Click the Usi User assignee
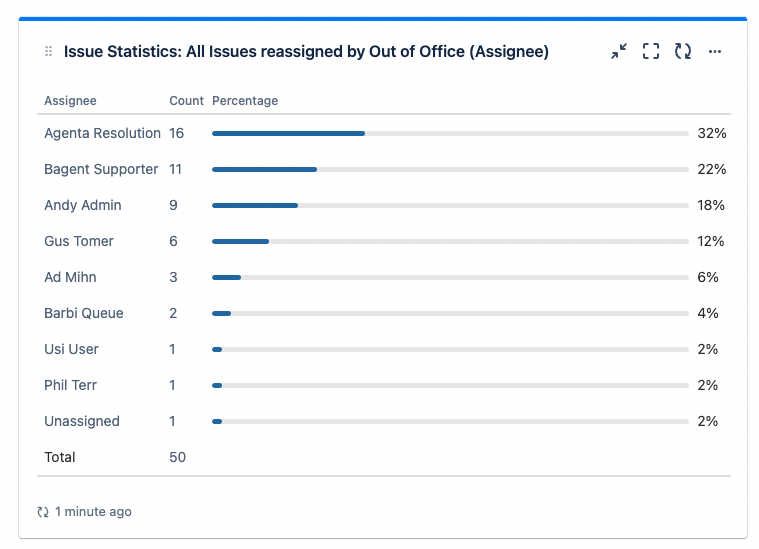The width and height of the screenshot is (759, 549). click(x=71, y=349)
